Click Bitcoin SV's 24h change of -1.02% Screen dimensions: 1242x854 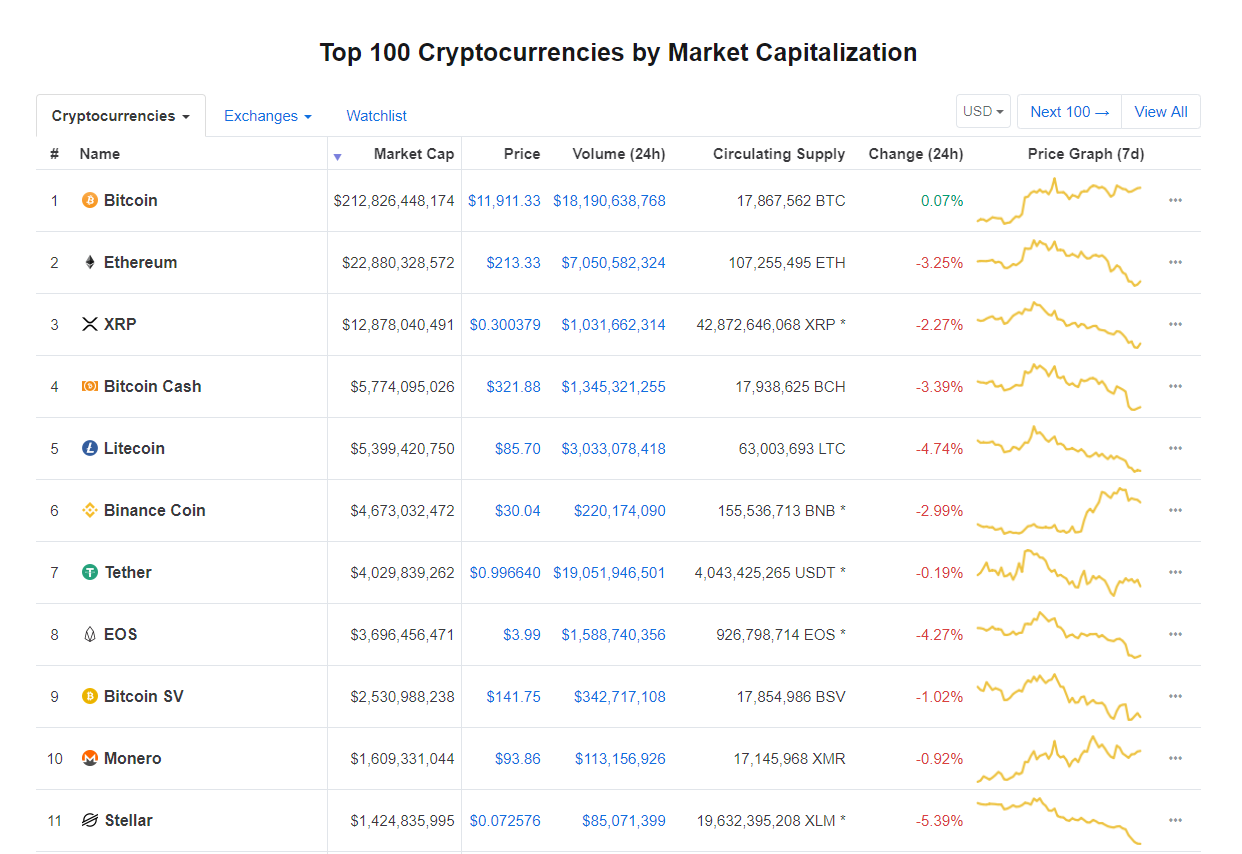pyautogui.click(x=940, y=697)
